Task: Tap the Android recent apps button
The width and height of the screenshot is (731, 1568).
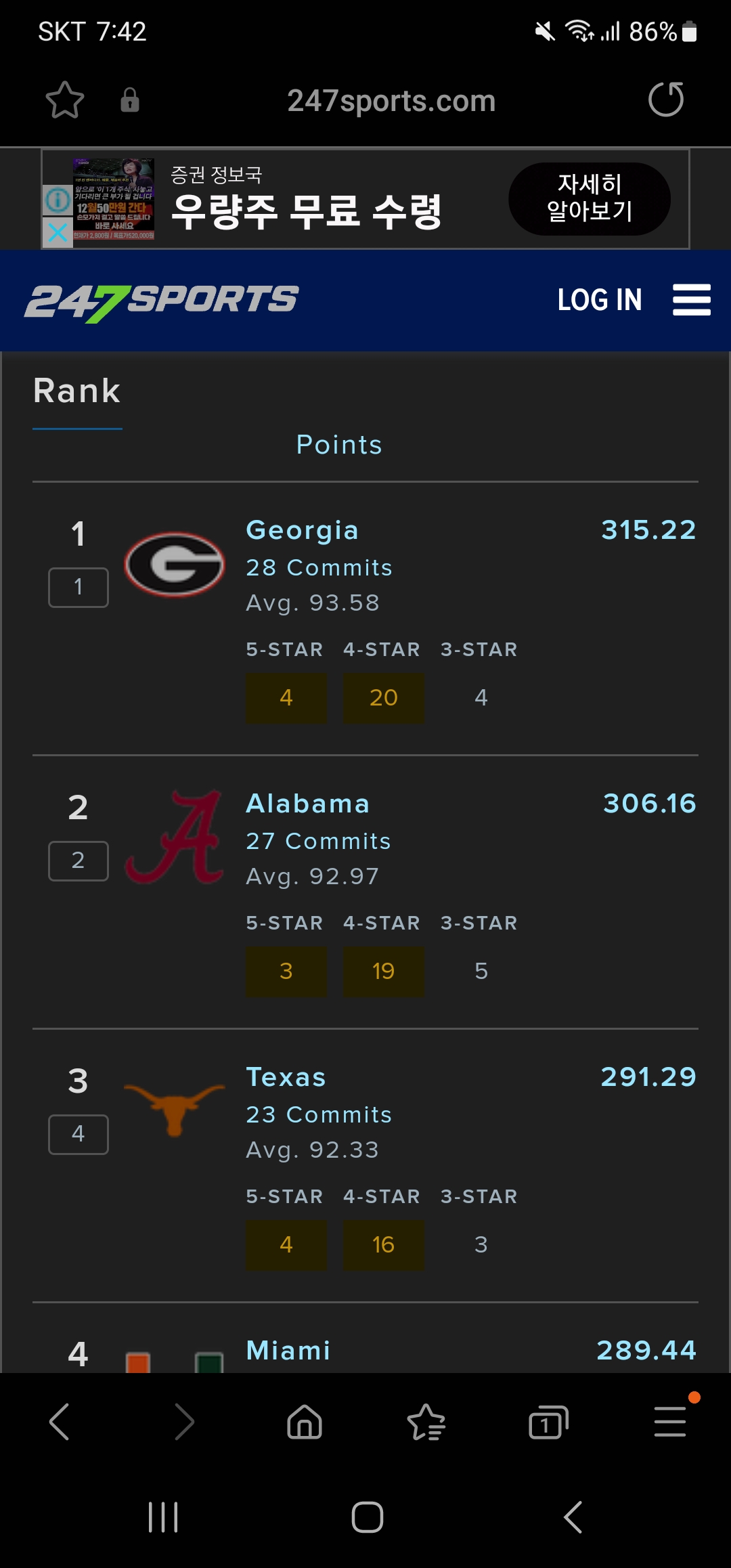Action: (163, 1517)
